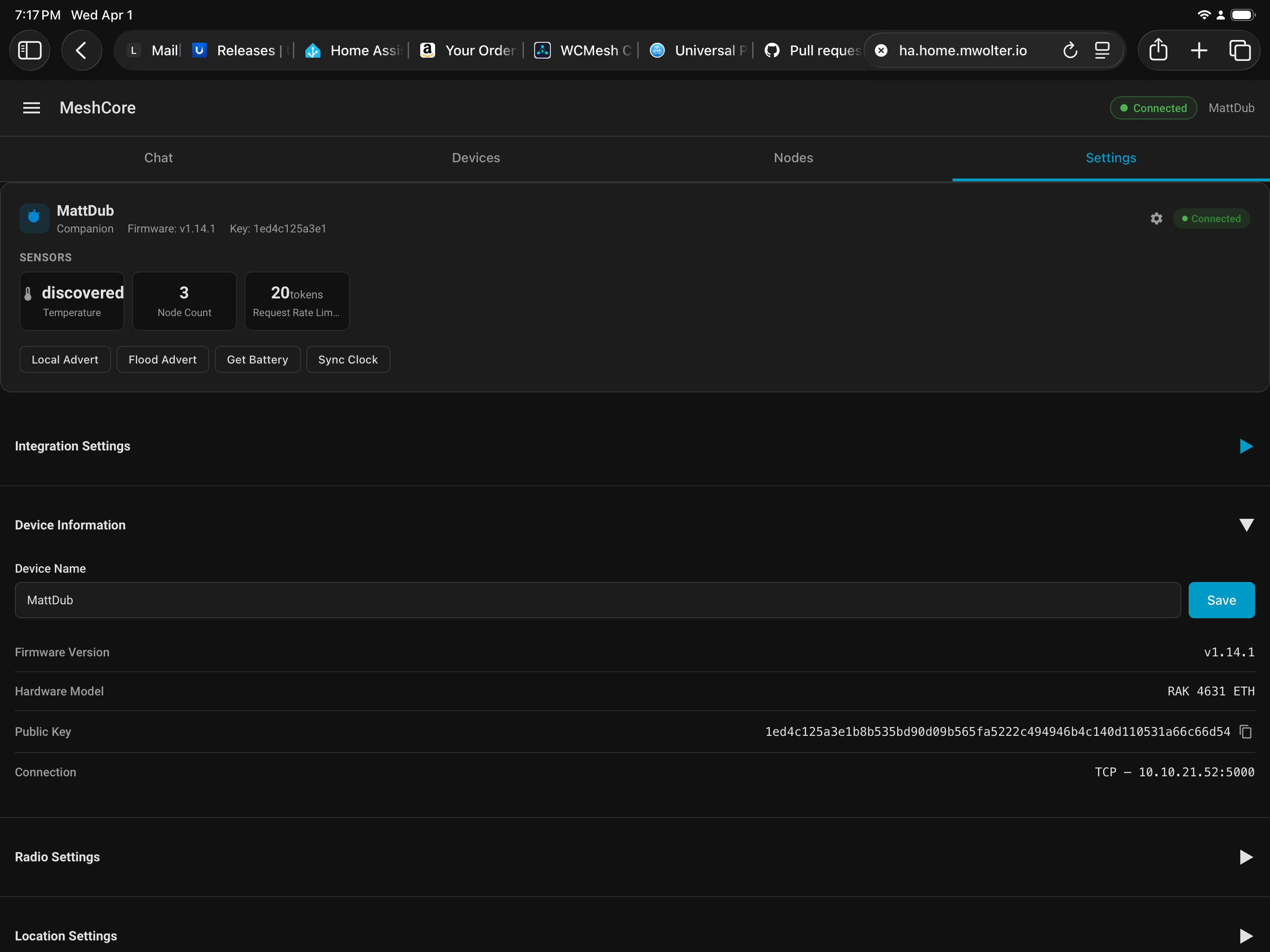The width and height of the screenshot is (1270, 952).
Task: Click the RAK 4631 ETH hardware model
Action: [1211, 691]
